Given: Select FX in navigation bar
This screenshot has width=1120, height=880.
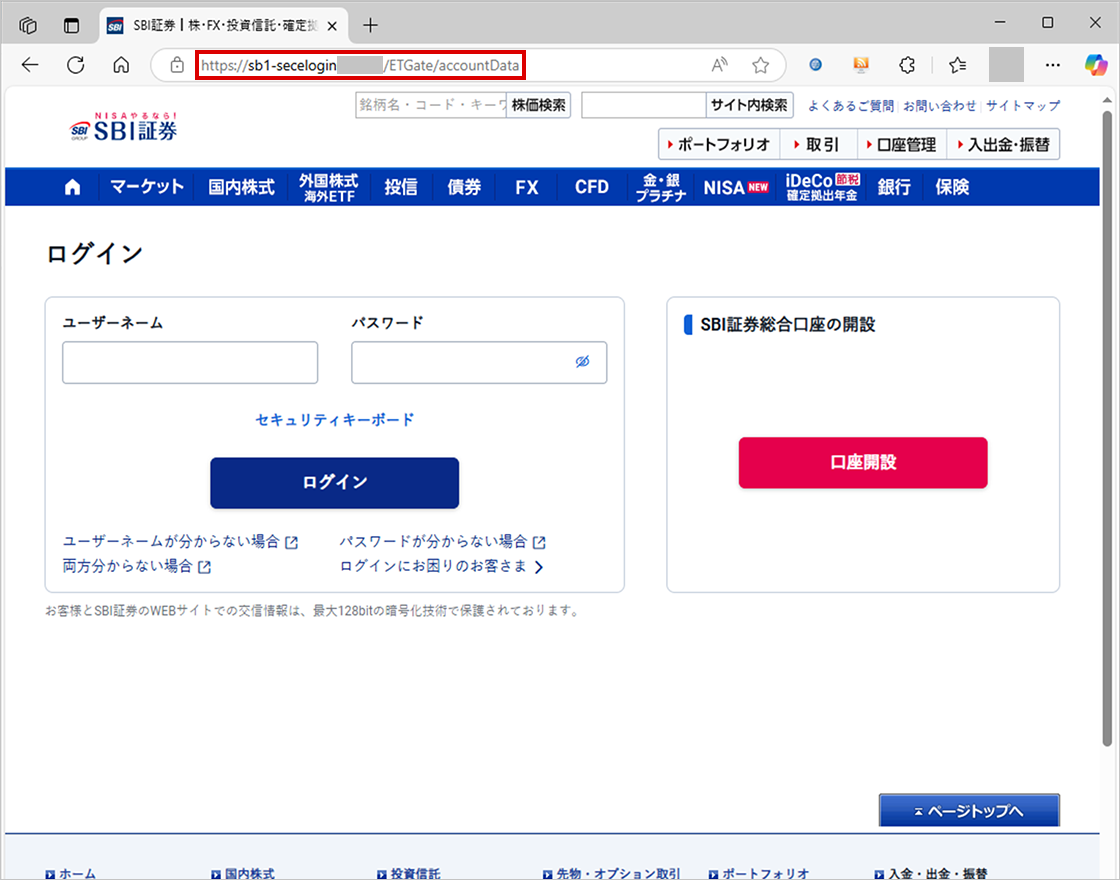Looking at the screenshot, I should 526,187.
